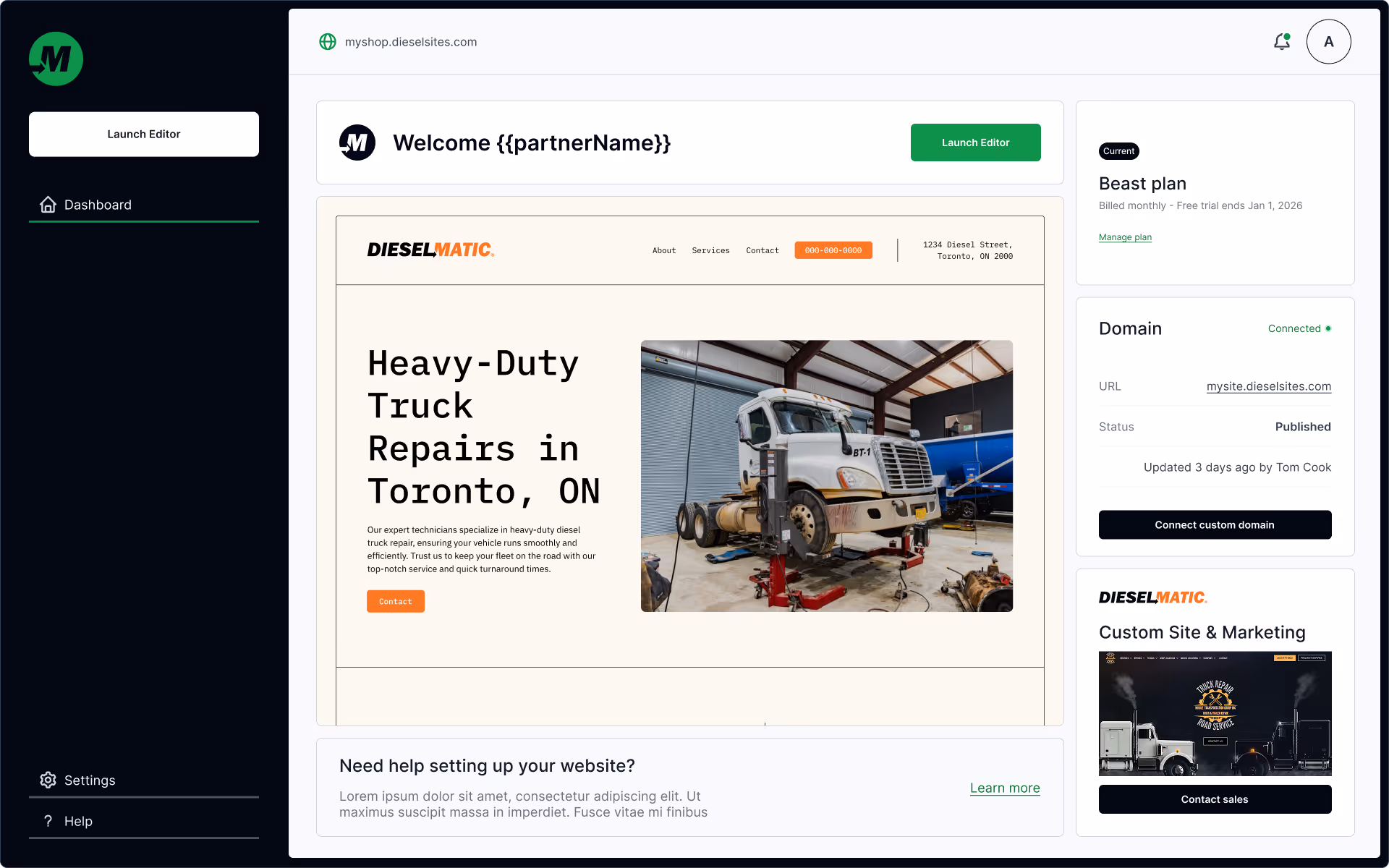Click green Launch Editor button
Viewport: 1389px width, 868px height.
pos(975,142)
